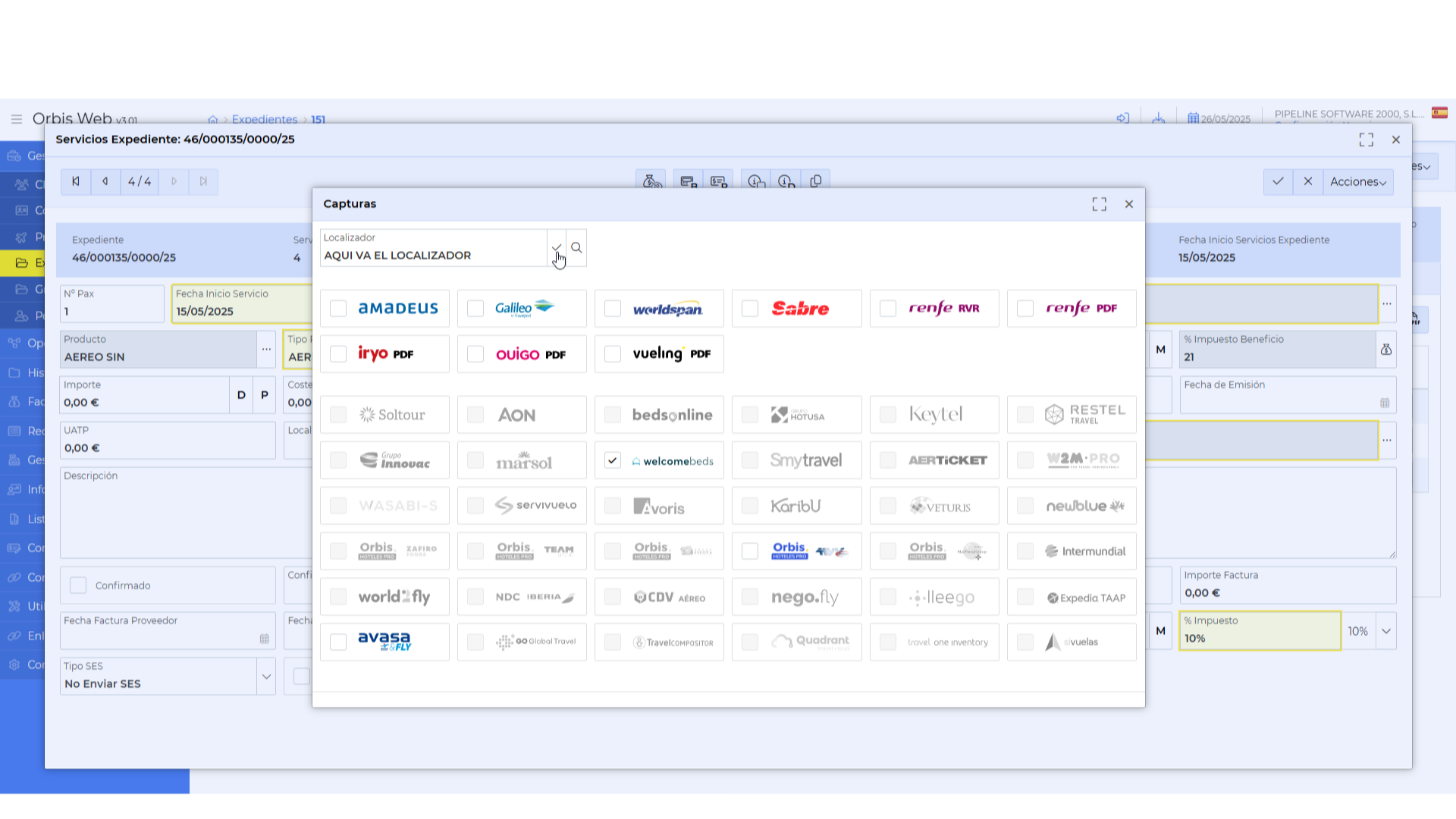Open calendar for Fecha de Emisión

tap(1385, 403)
